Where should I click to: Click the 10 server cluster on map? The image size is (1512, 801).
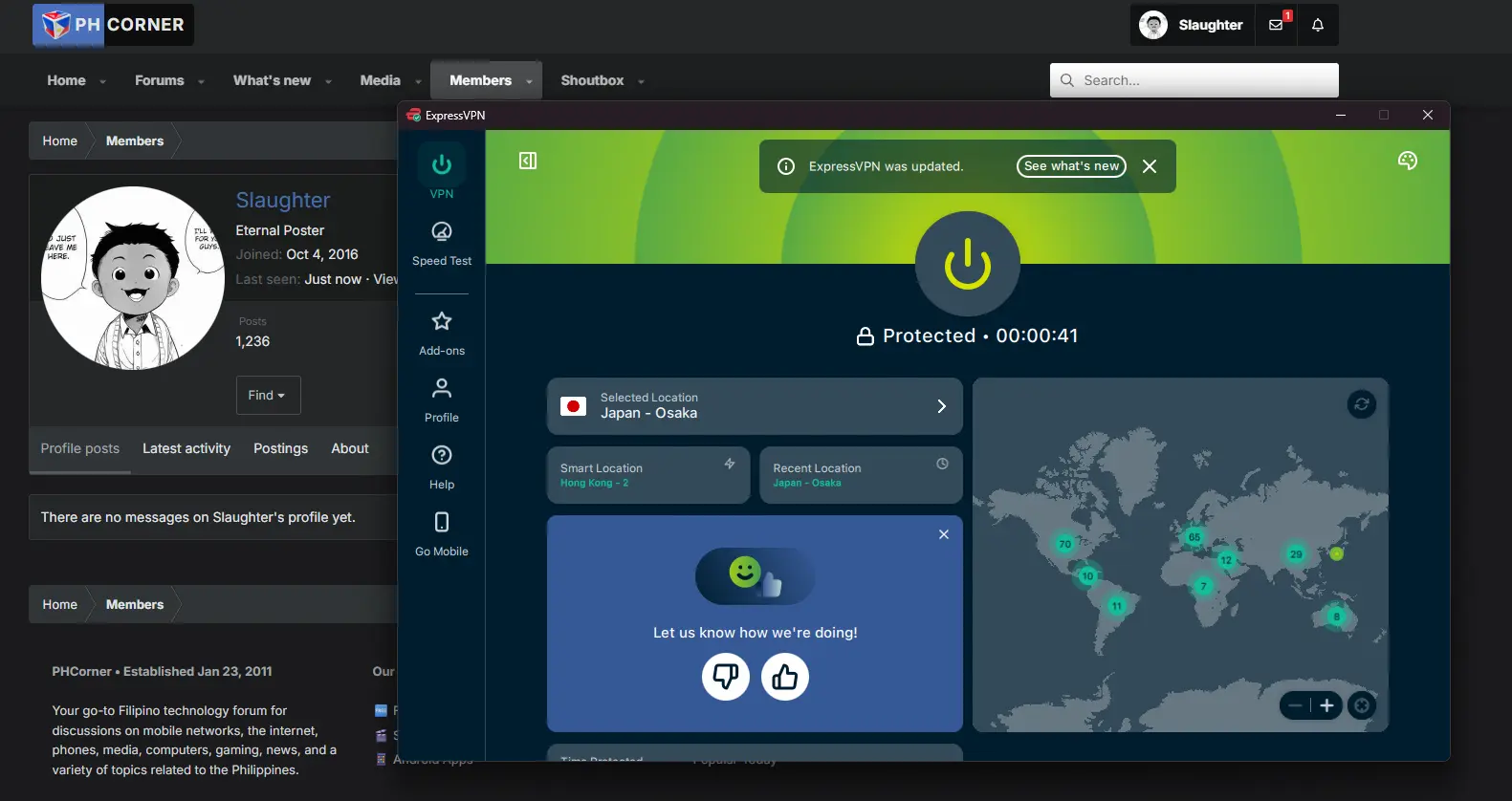[1087, 576]
